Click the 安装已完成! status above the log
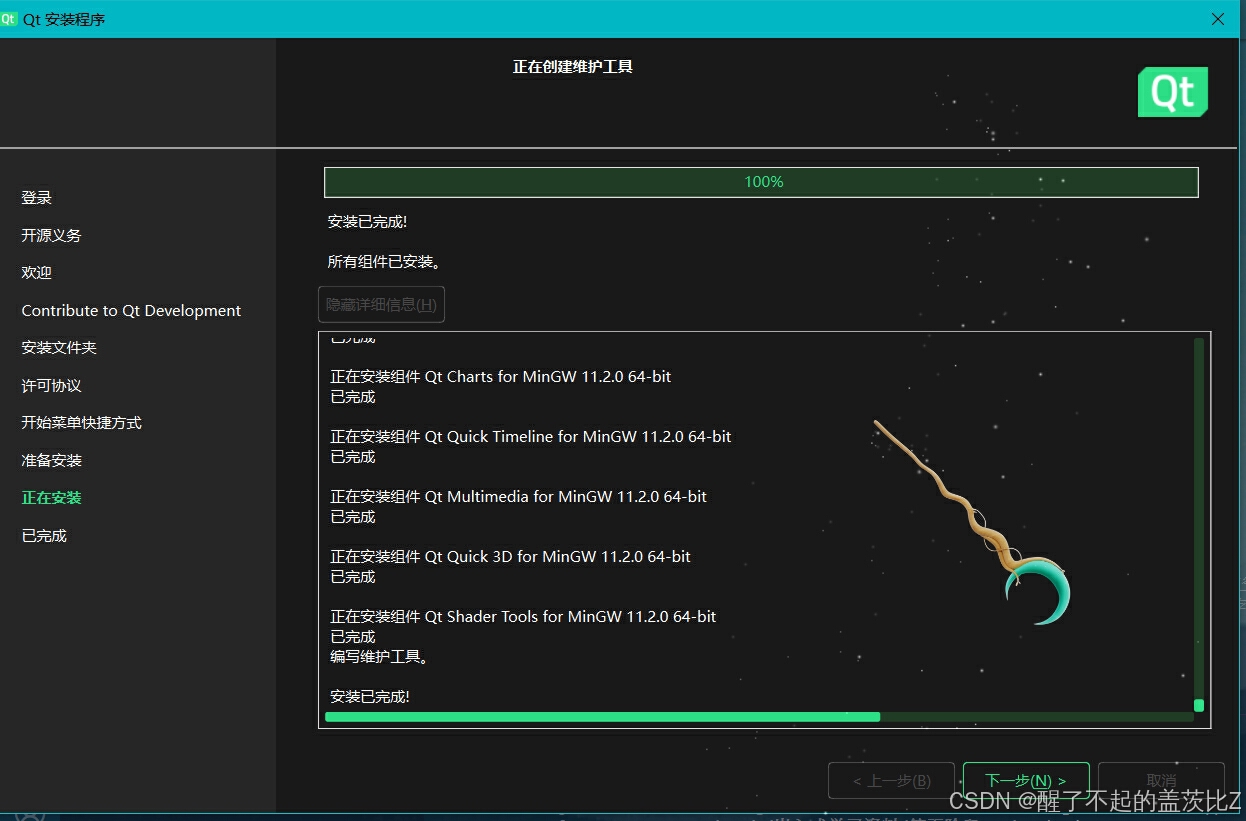Image resolution: width=1246 pixels, height=821 pixels. coord(367,222)
